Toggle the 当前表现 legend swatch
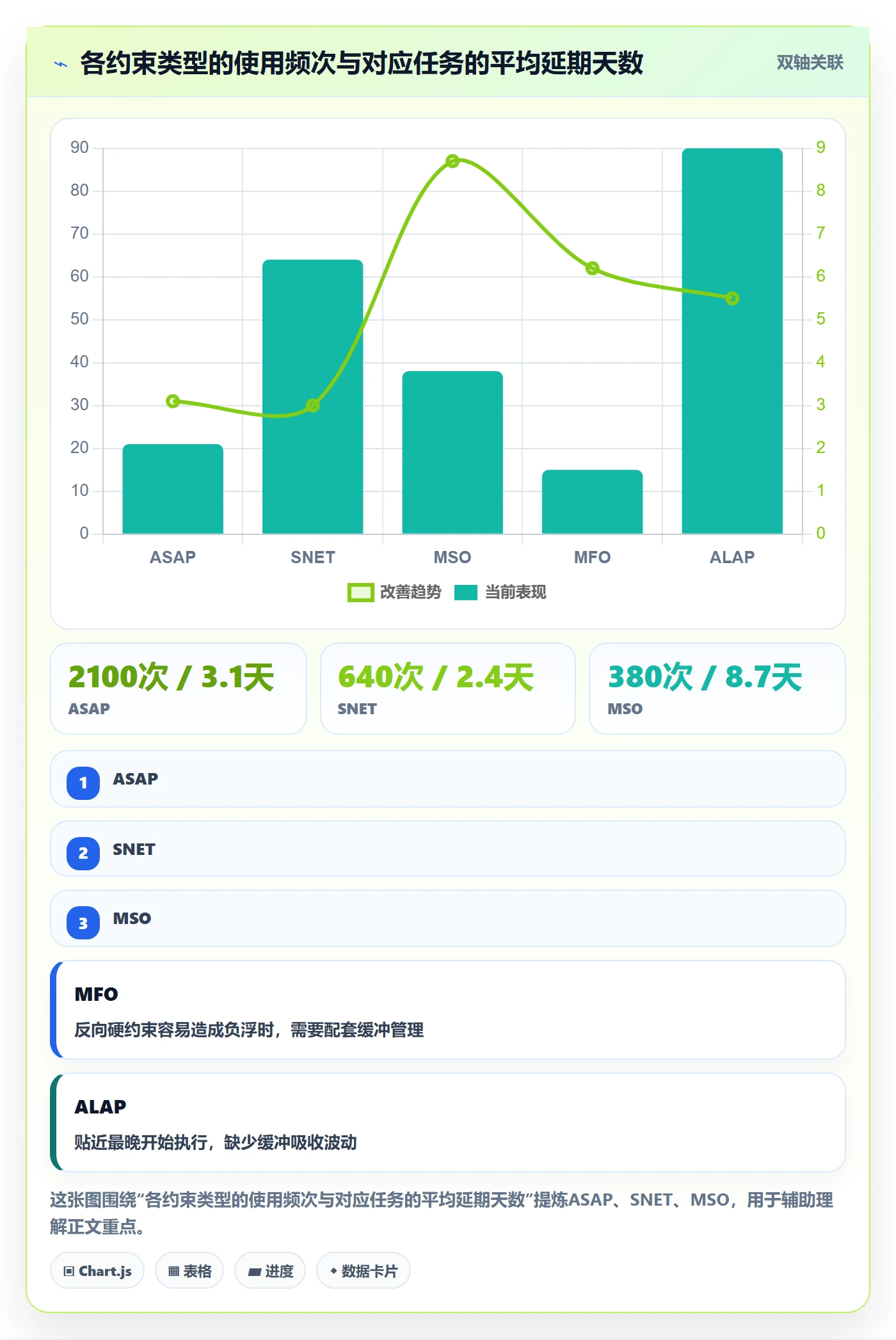The height and width of the screenshot is (1340, 896). 466,593
